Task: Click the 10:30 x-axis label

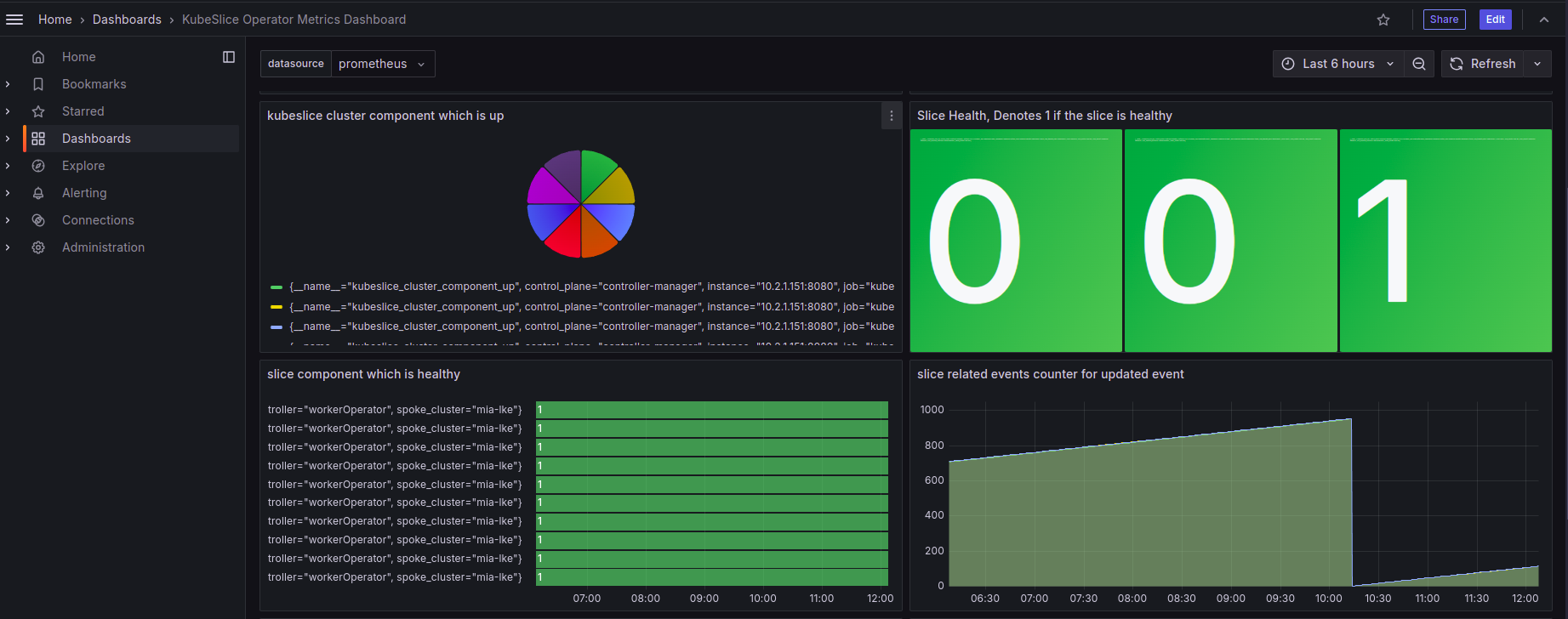Action: click(1378, 599)
